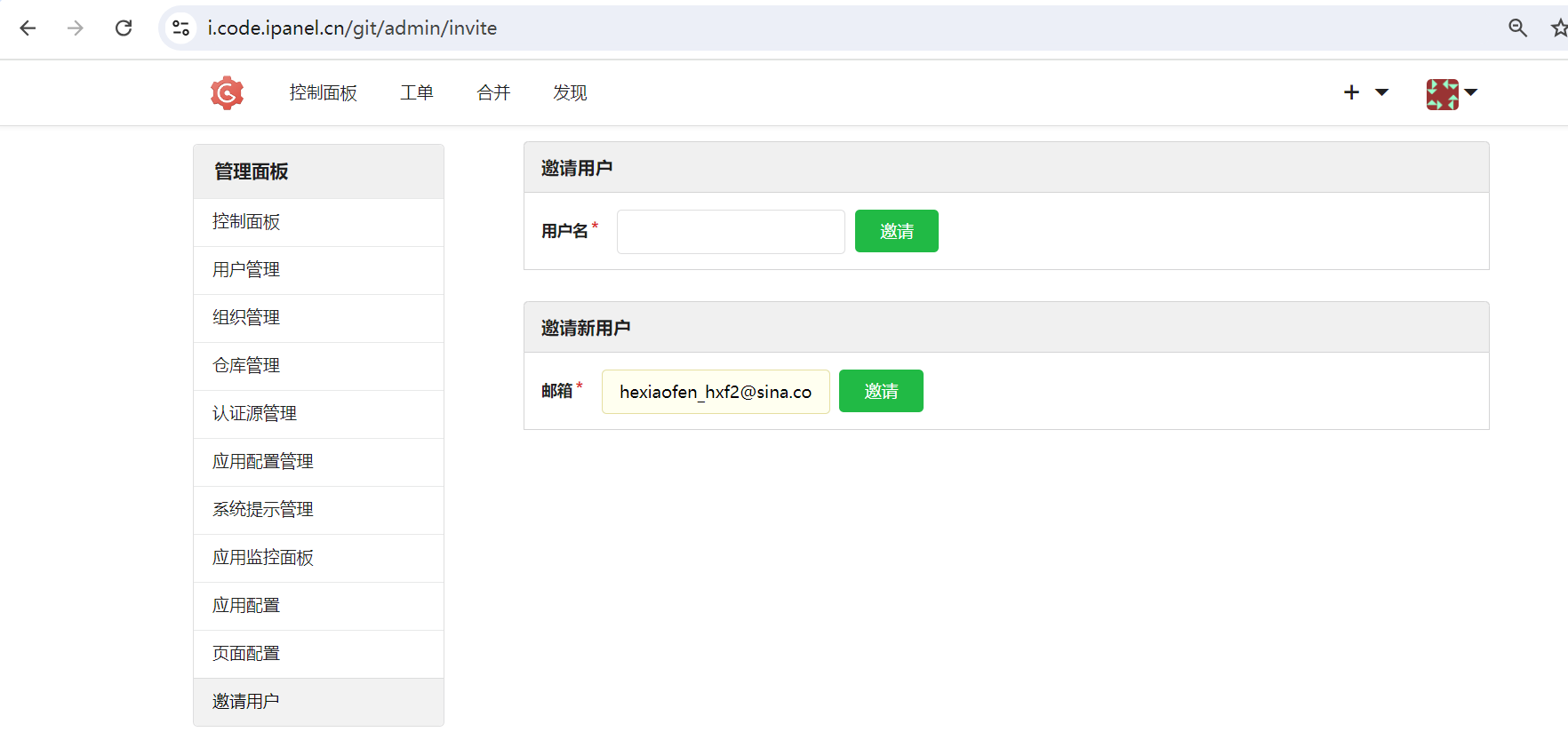Open 认证源管理 in admin sidebar
The height and width of the screenshot is (756, 1568).
[254, 414]
